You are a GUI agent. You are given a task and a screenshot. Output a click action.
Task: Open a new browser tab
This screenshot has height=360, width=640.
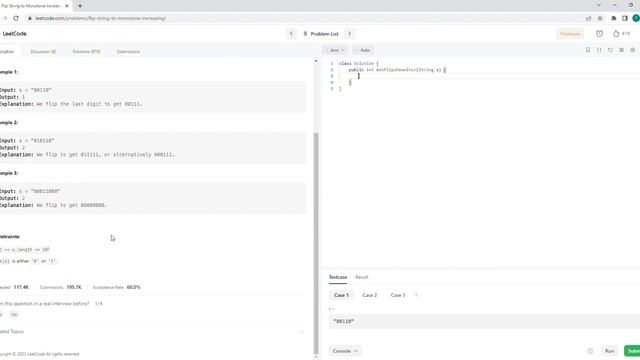click(80, 6)
